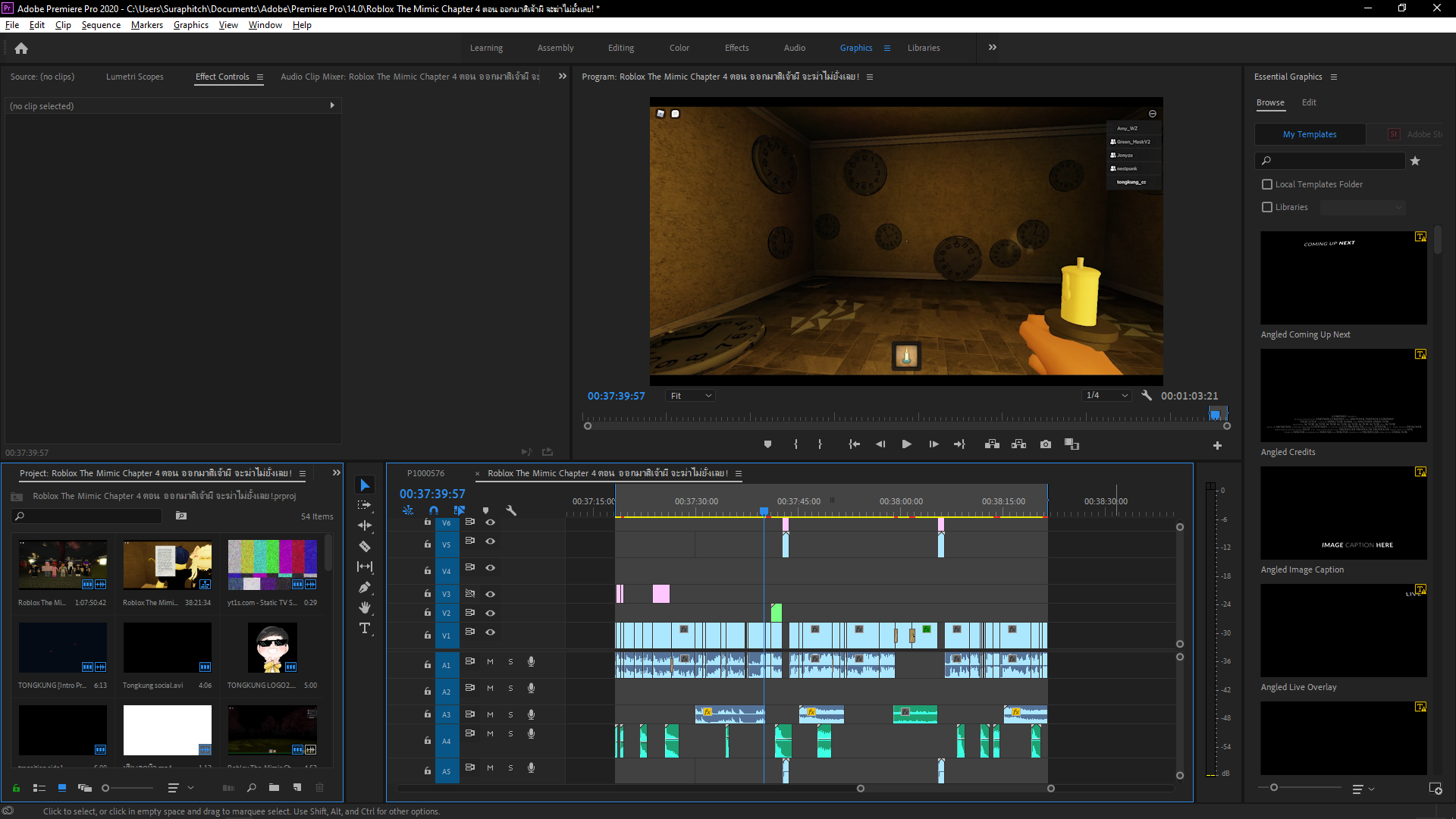
Task: Mute track A1
Action: click(x=490, y=662)
